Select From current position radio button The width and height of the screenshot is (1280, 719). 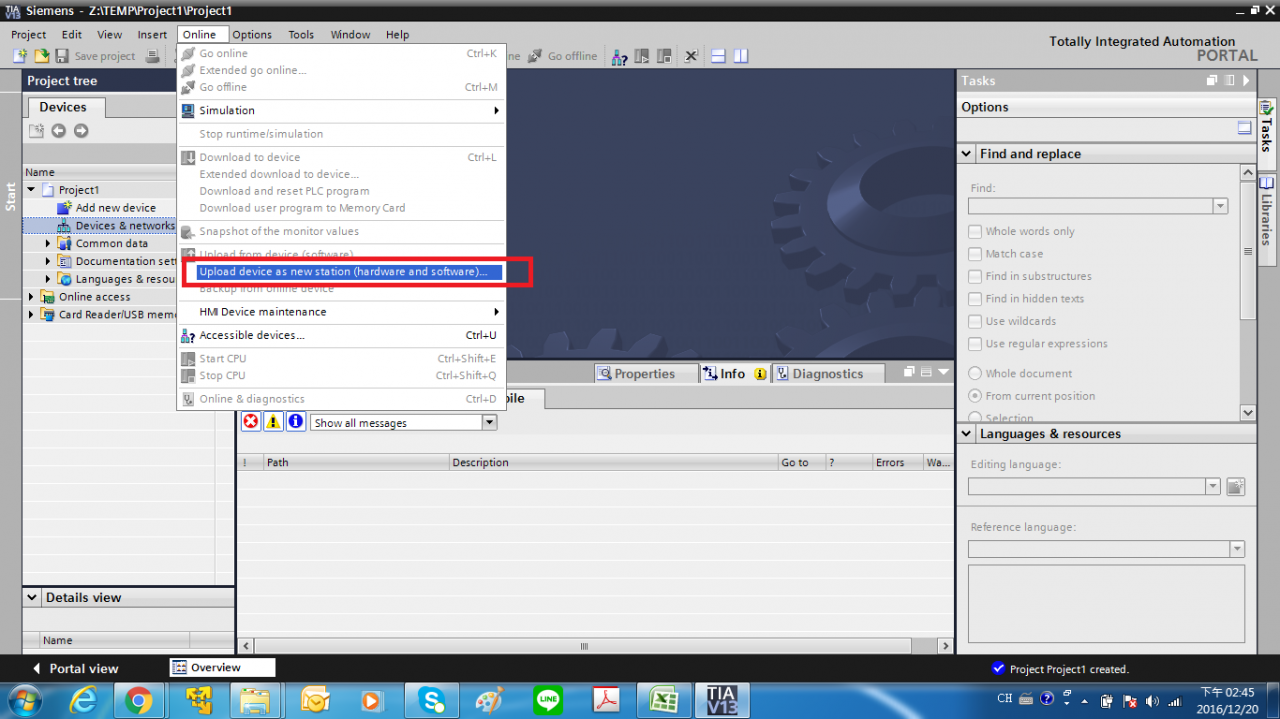tap(975, 396)
